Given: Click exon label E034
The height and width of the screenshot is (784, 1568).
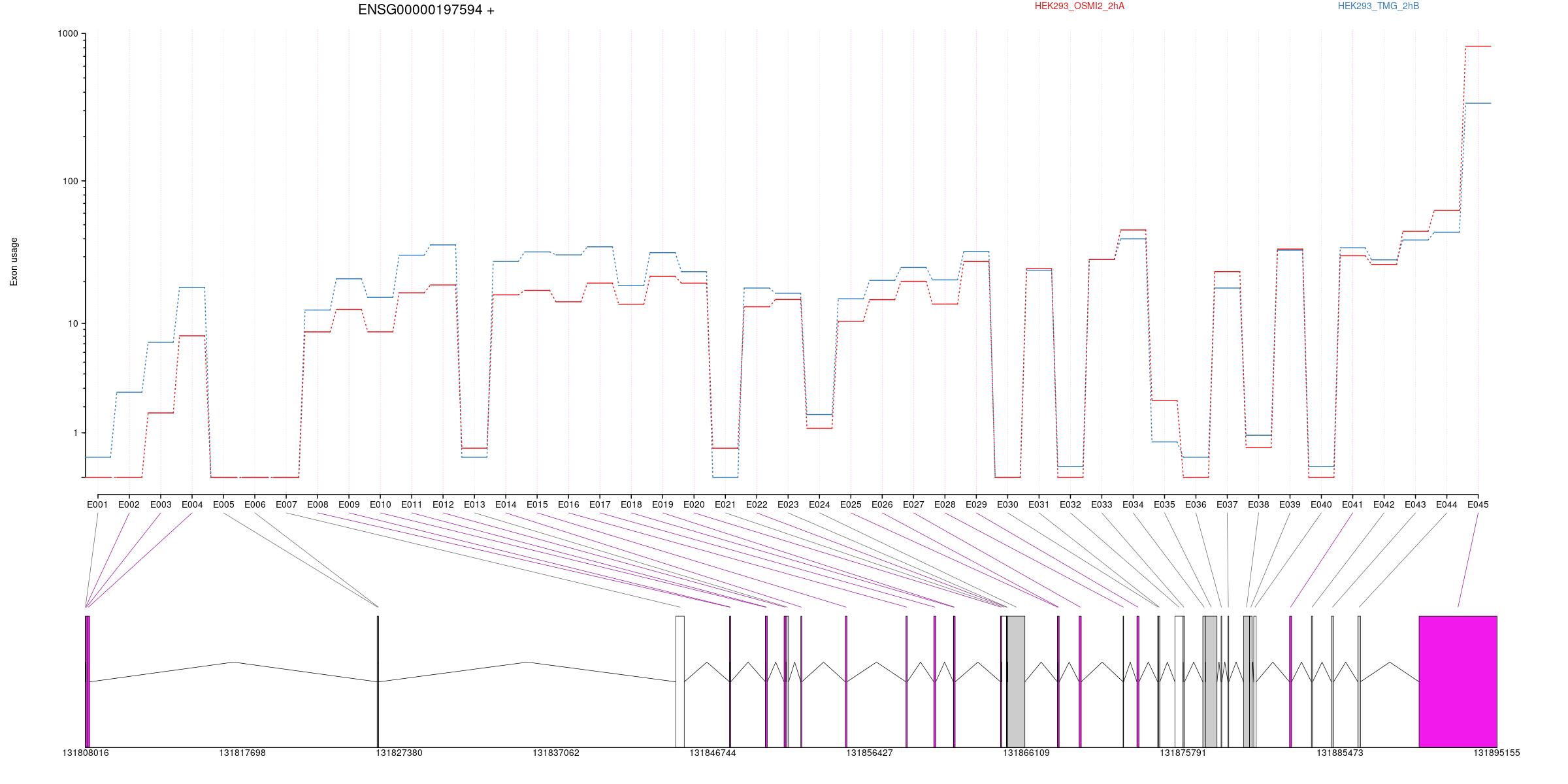Looking at the screenshot, I should pyautogui.click(x=1133, y=504).
